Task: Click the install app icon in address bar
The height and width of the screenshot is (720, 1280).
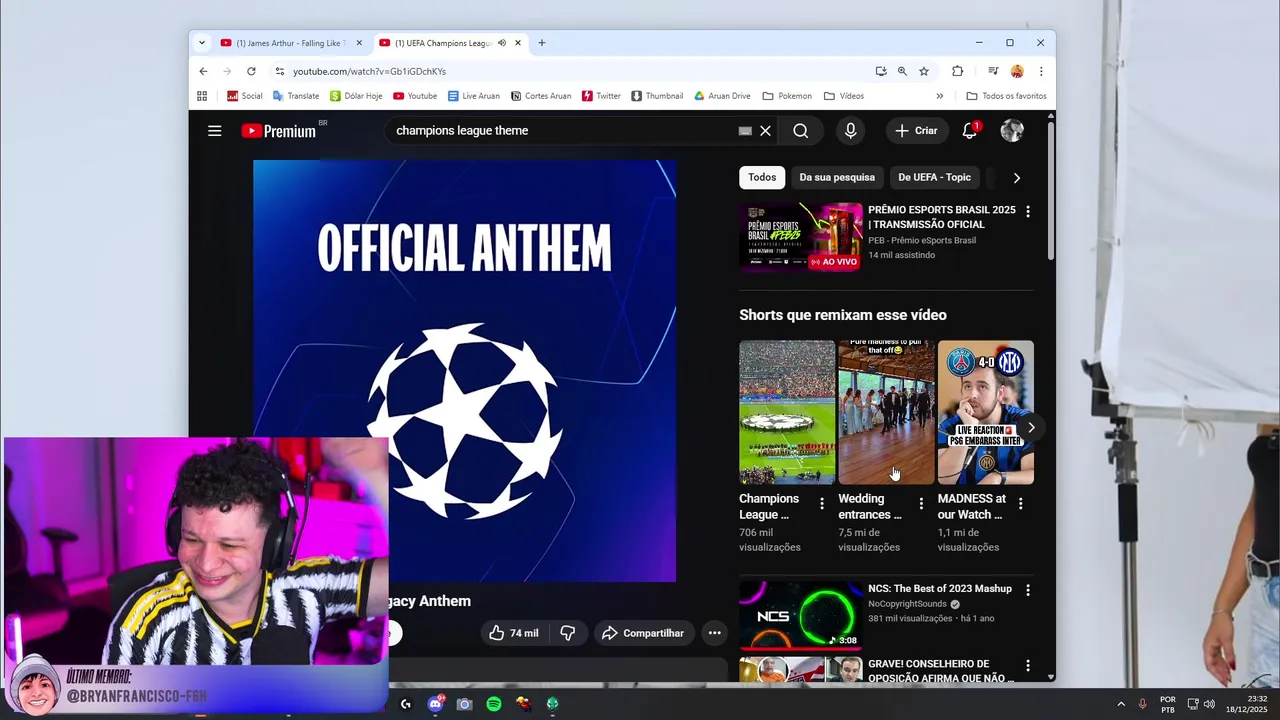Action: (x=881, y=71)
